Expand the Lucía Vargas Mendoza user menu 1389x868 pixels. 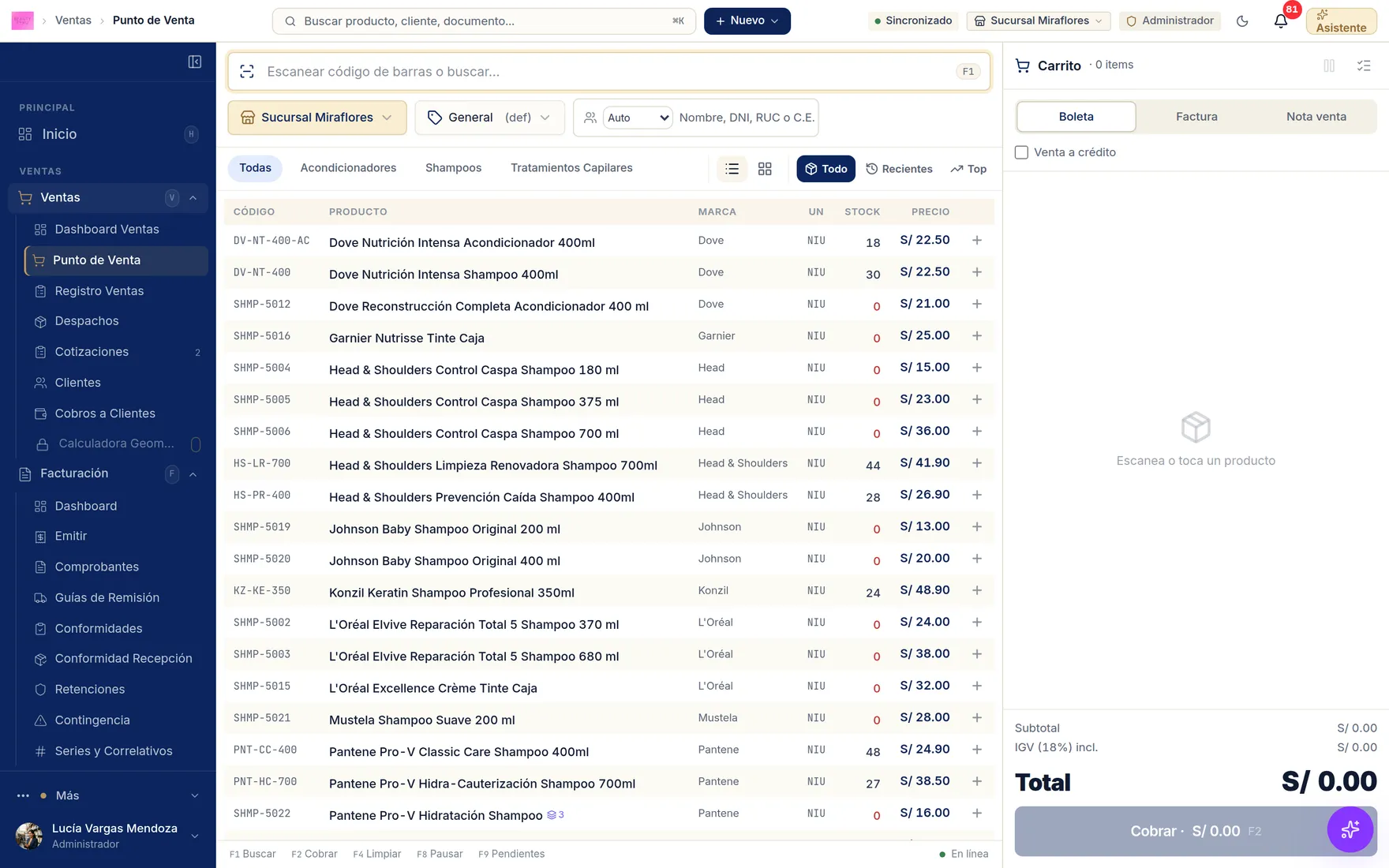pyautogui.click(x=108, y=836)
